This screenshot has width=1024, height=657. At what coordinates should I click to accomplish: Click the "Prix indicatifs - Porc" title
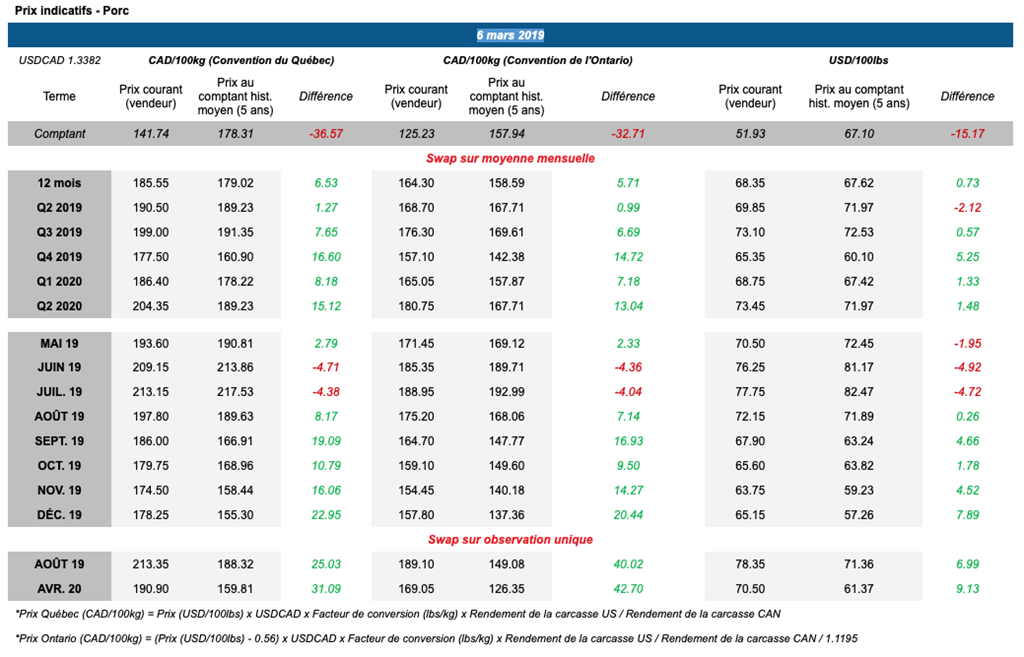[58, 10]
